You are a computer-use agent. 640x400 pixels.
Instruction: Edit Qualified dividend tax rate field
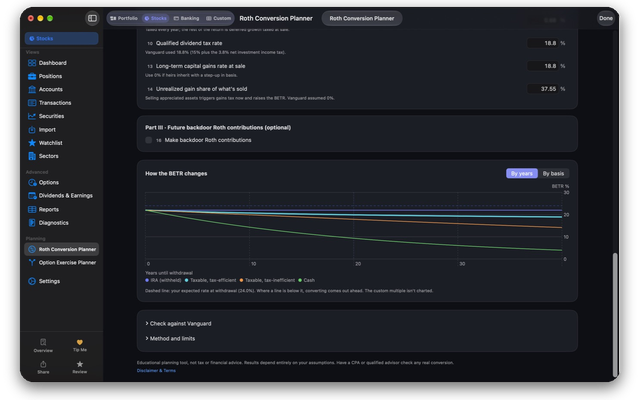click(x=542, y=43)
